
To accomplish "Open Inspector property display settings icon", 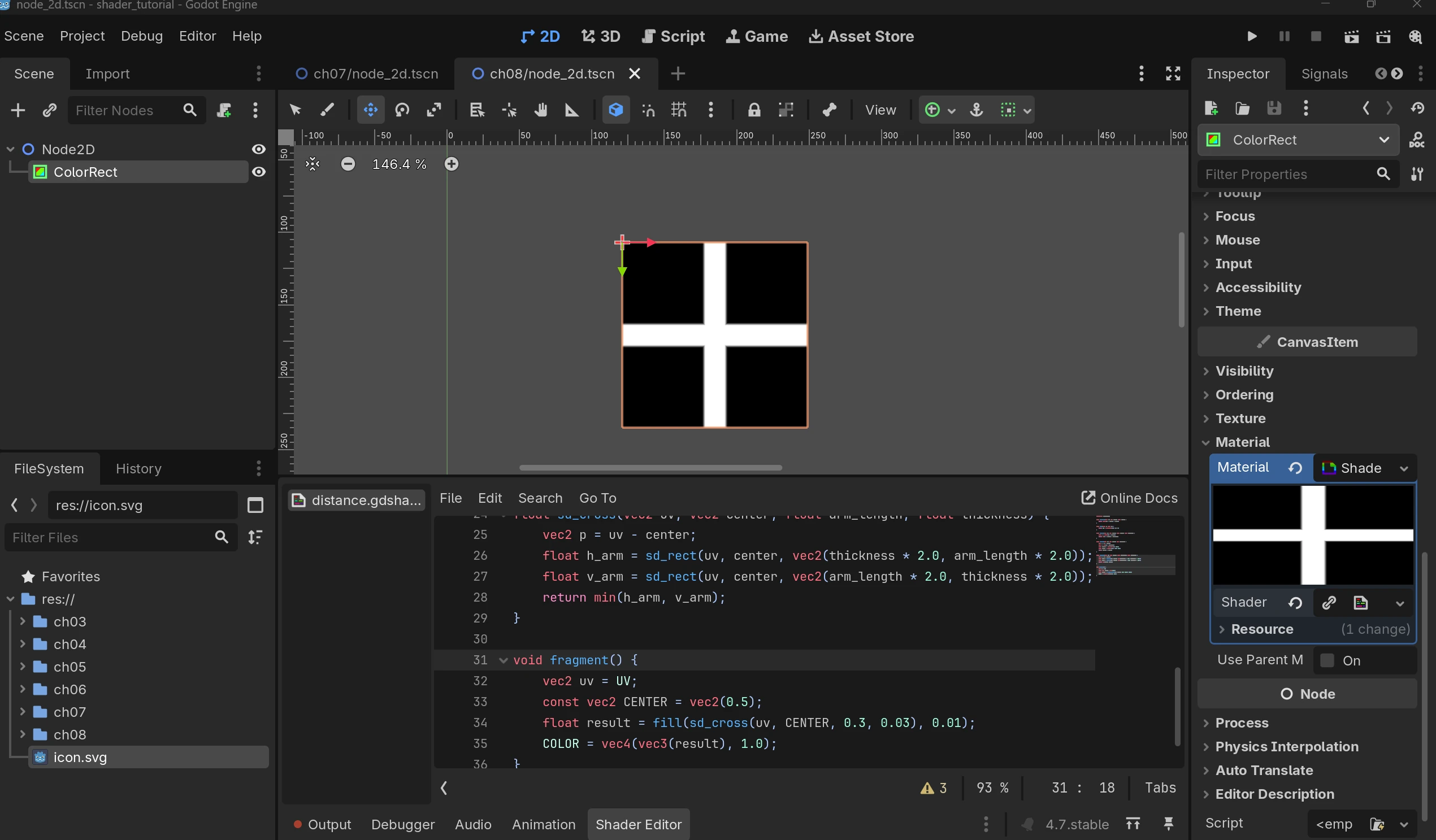I will pyautogui.click(x=1417, y=174).
